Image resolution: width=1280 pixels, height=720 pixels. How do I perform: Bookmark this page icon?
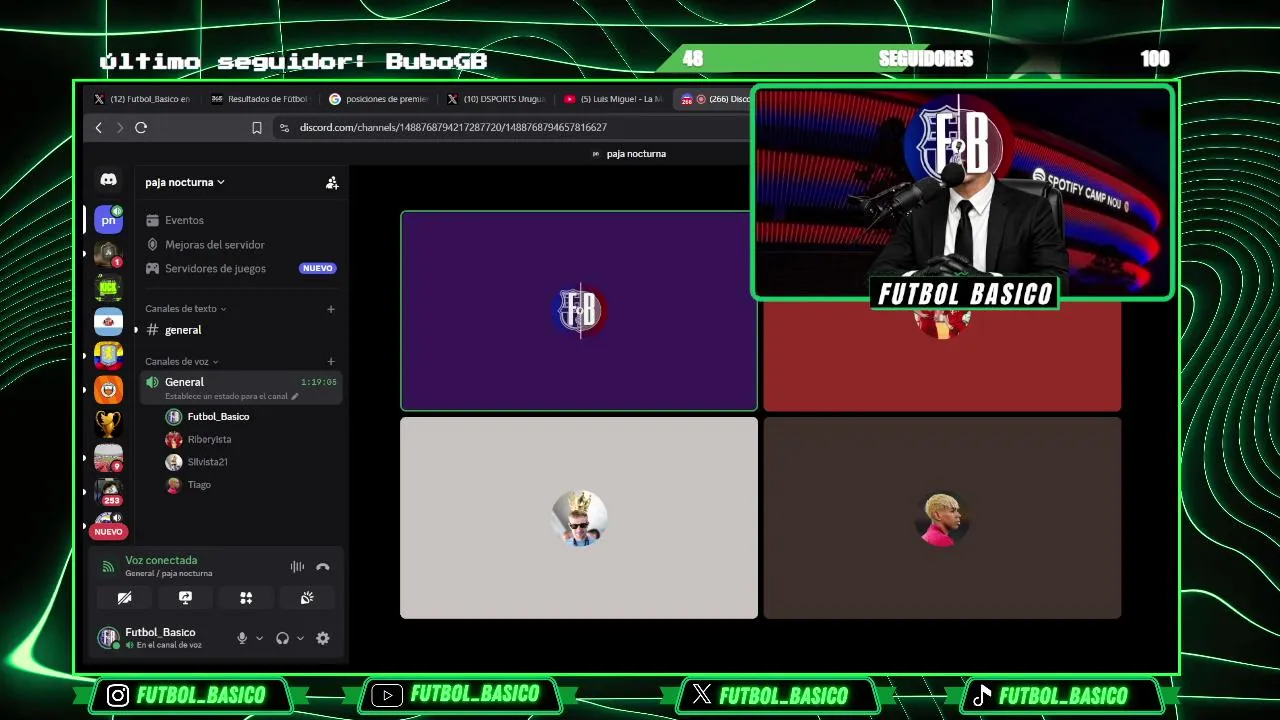[257, 128]
